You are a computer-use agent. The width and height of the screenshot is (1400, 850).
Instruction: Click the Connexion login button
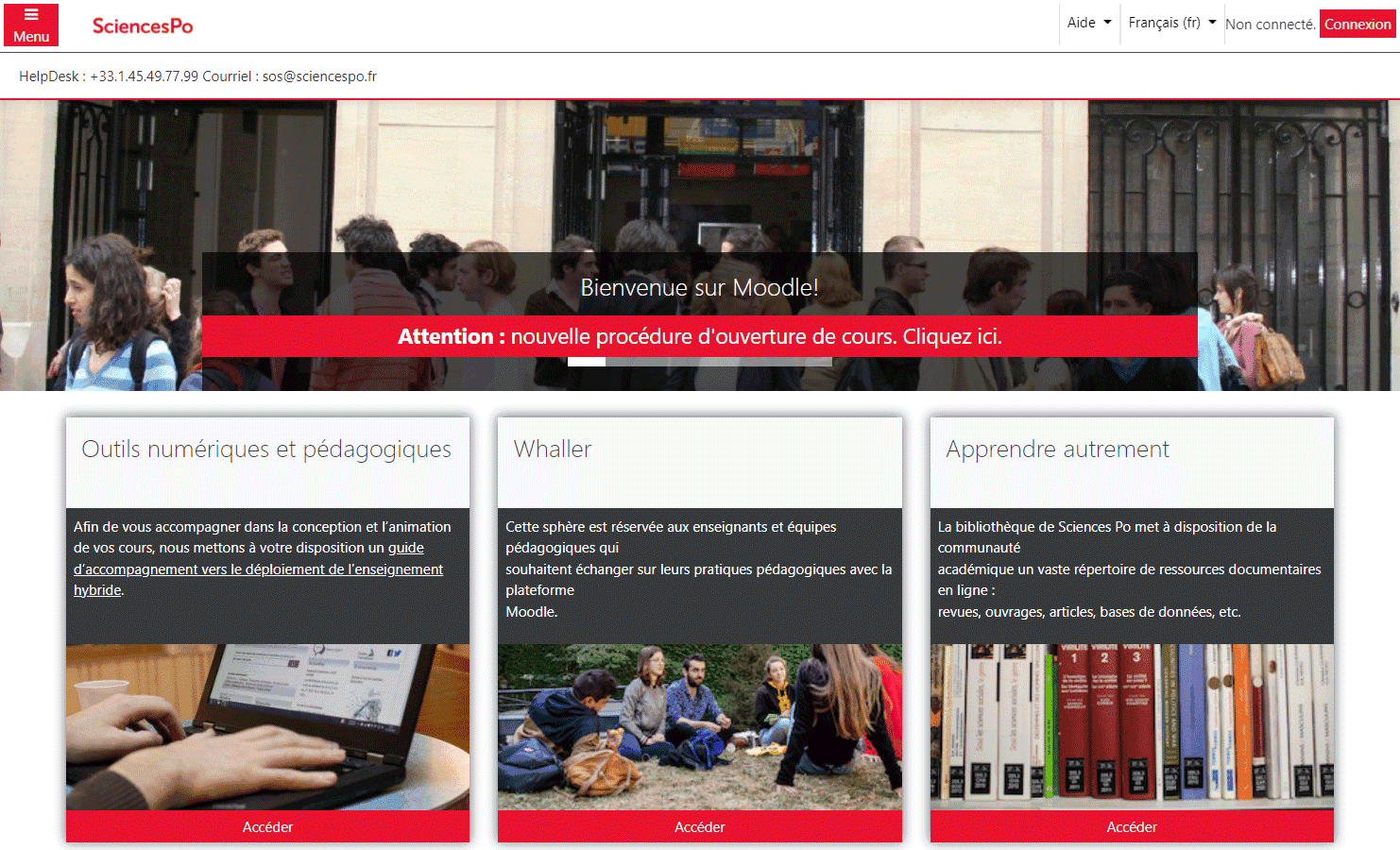tap(1357, 25)
